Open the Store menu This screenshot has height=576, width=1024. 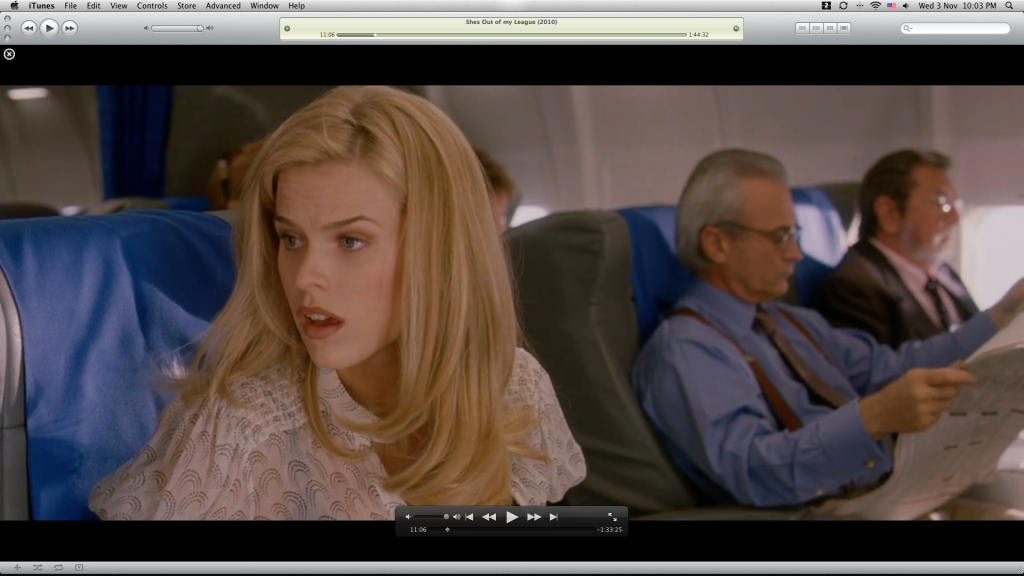186,6
